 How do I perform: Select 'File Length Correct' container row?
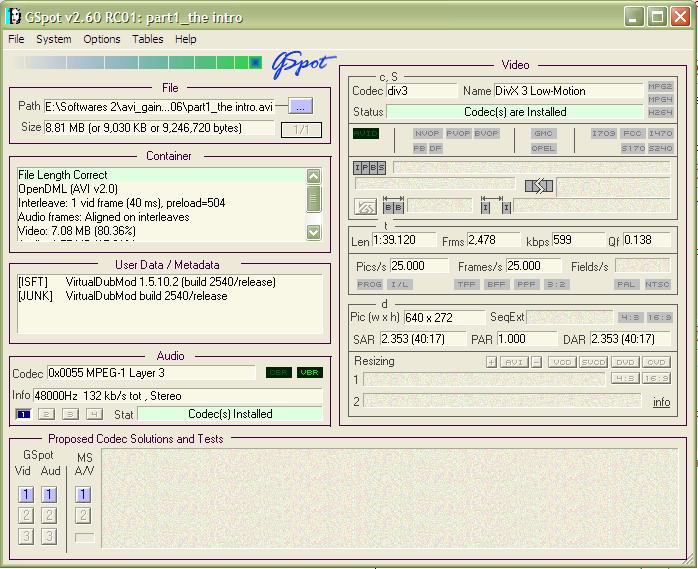coord(162,175)
